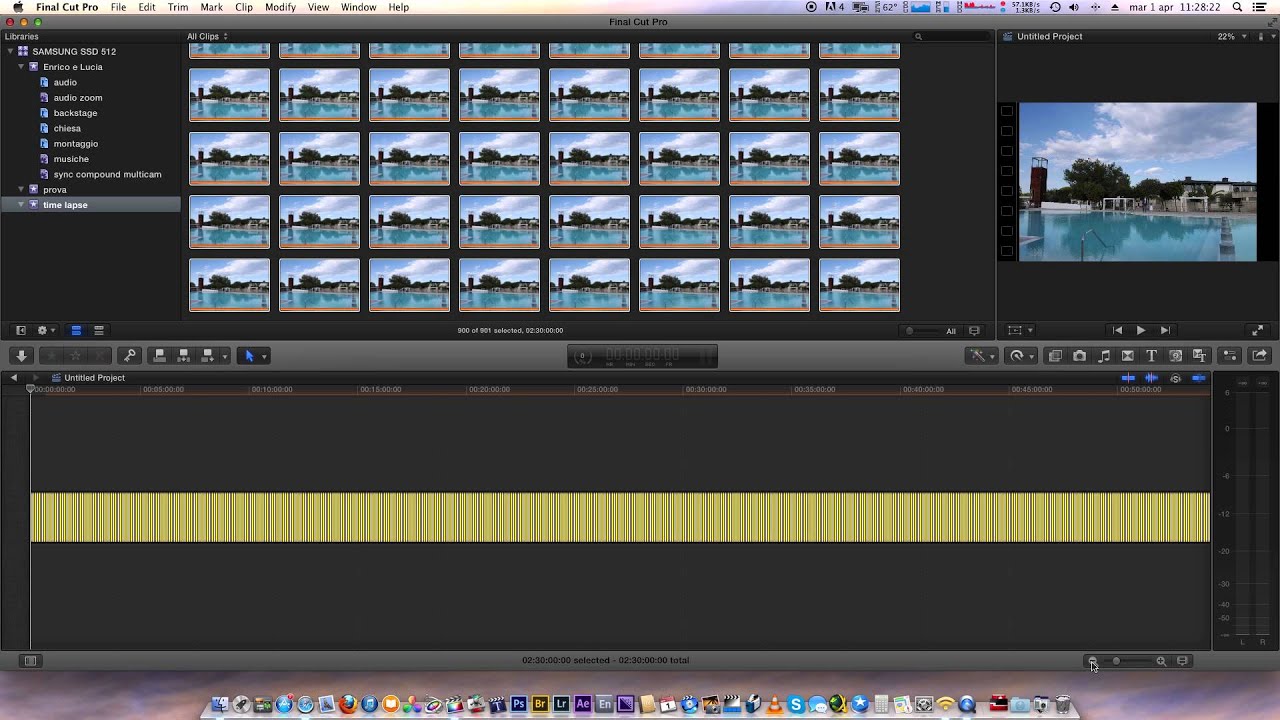Toggle audio skimming in timeline

1151,378
